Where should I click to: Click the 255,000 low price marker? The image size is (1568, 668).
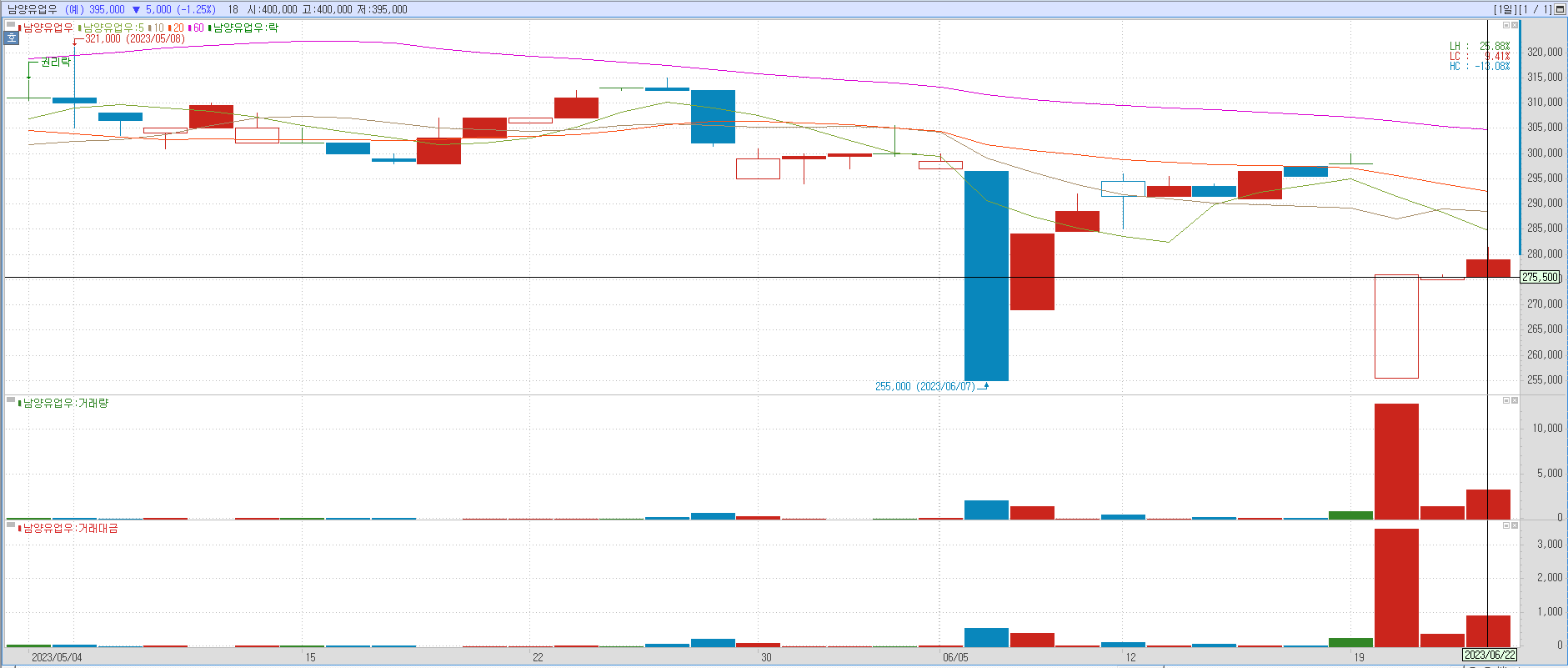tap(924, 386)
